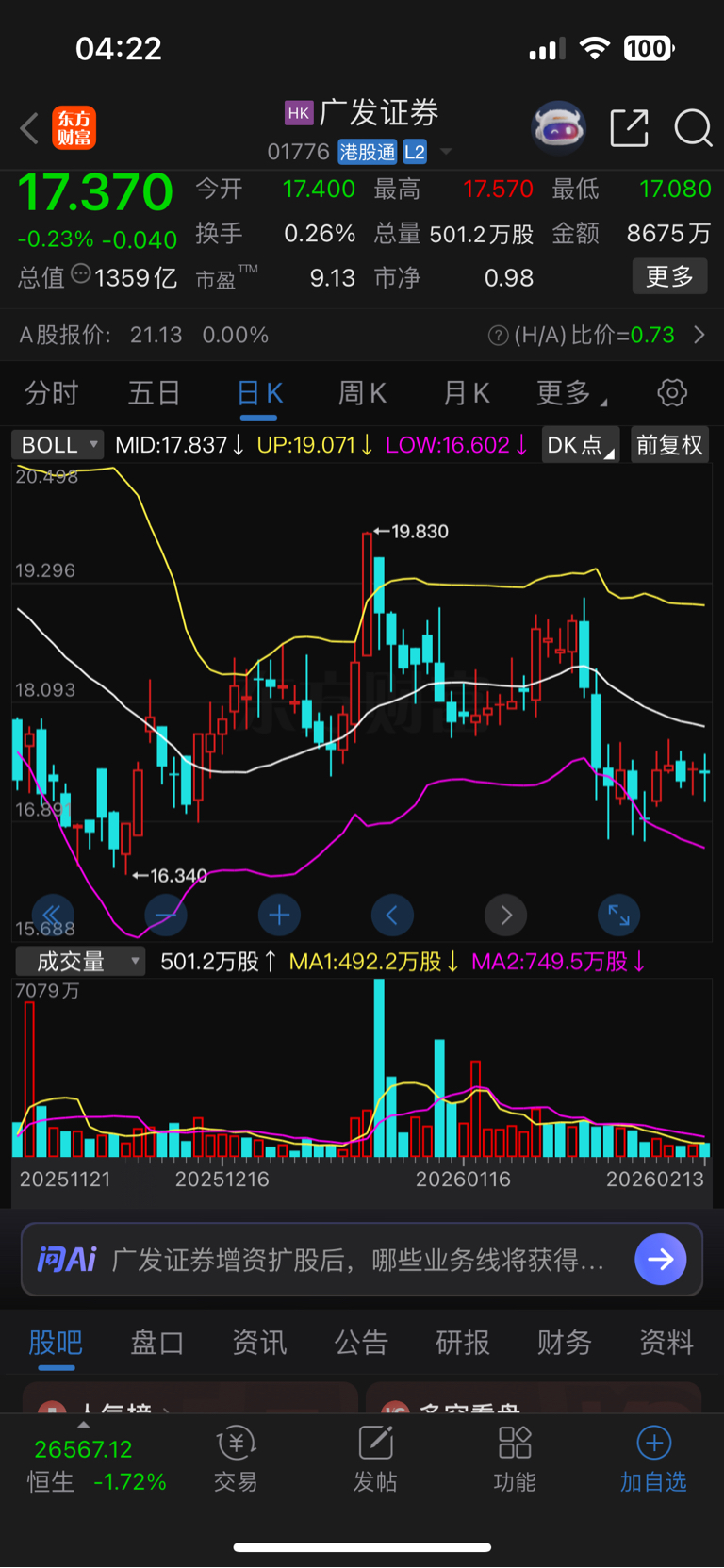724x1568 pixels.
Task: Tap the share export icon
Action: click(629, 127)
